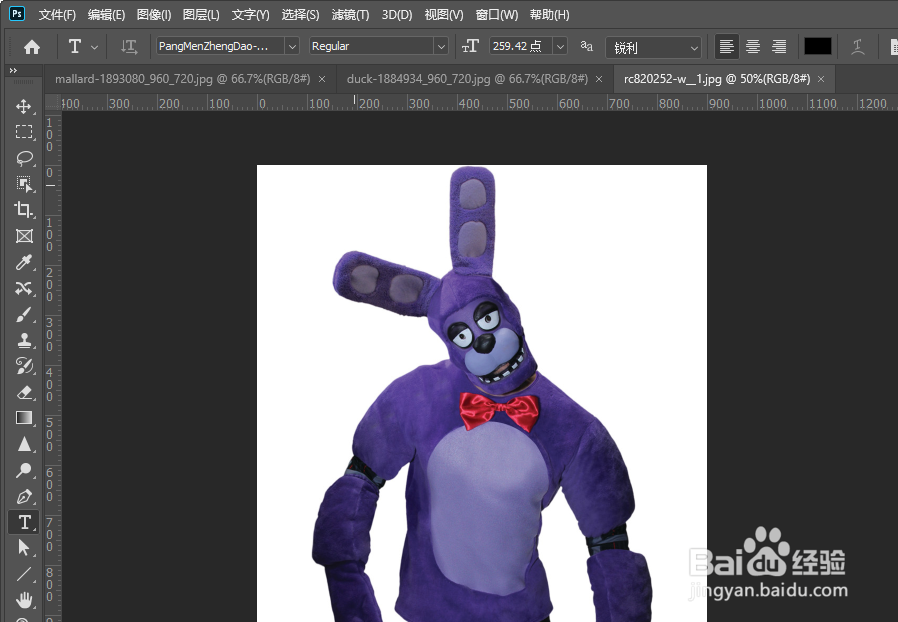
Task: Open the 编辑(E) menu
Action: (x=106, y=15)
